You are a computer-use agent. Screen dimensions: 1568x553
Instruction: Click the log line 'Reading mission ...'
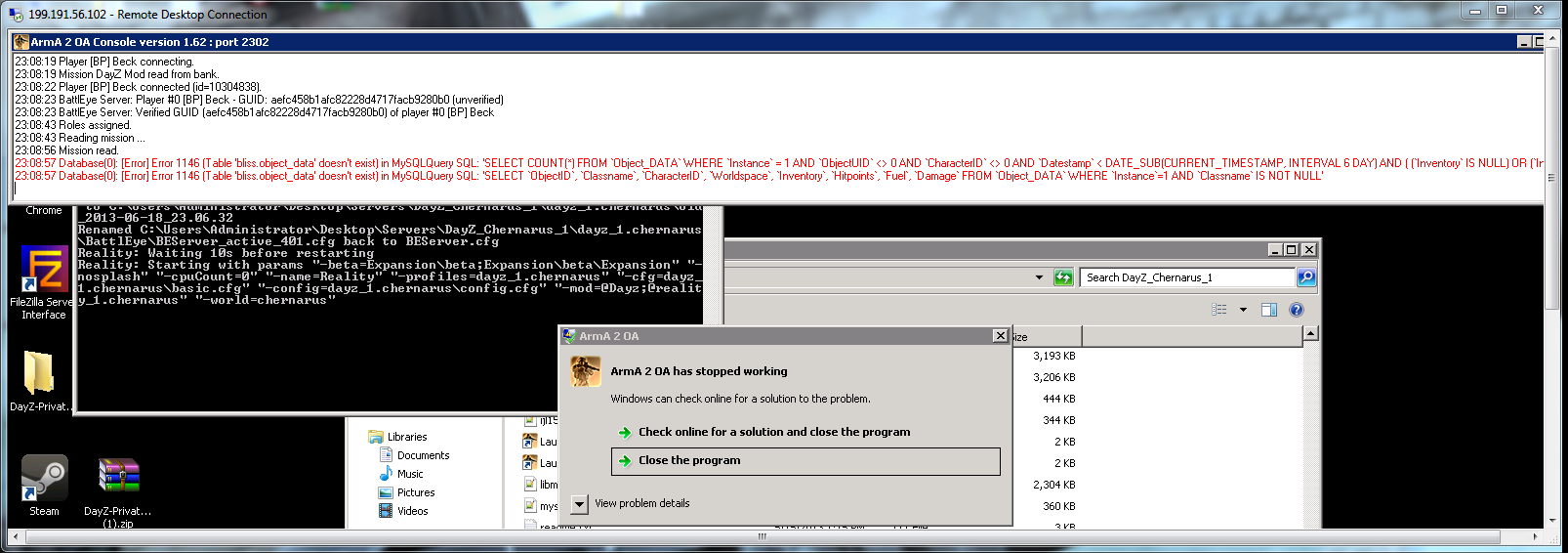(80, 138)
